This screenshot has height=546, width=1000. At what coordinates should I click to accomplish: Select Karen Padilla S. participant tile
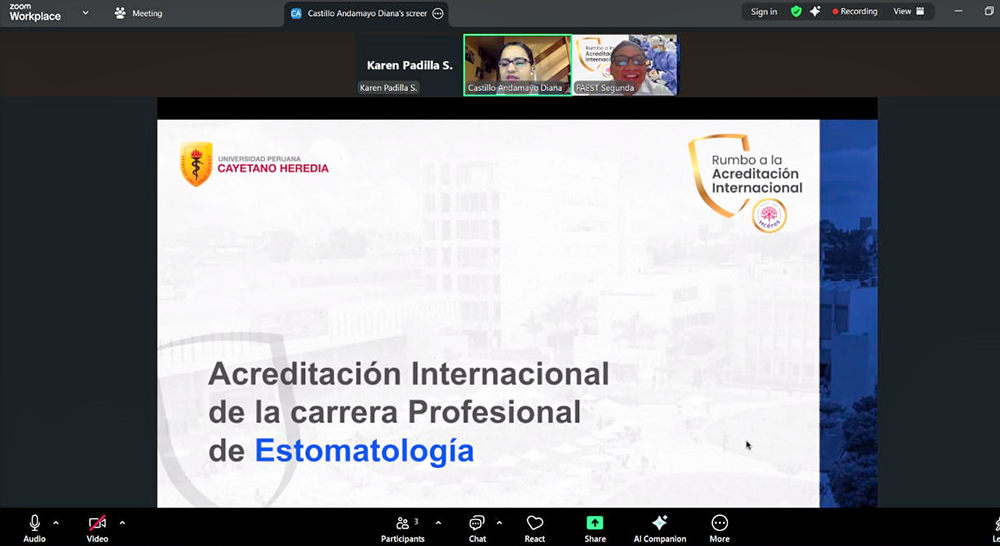click(x=409, y=65)
